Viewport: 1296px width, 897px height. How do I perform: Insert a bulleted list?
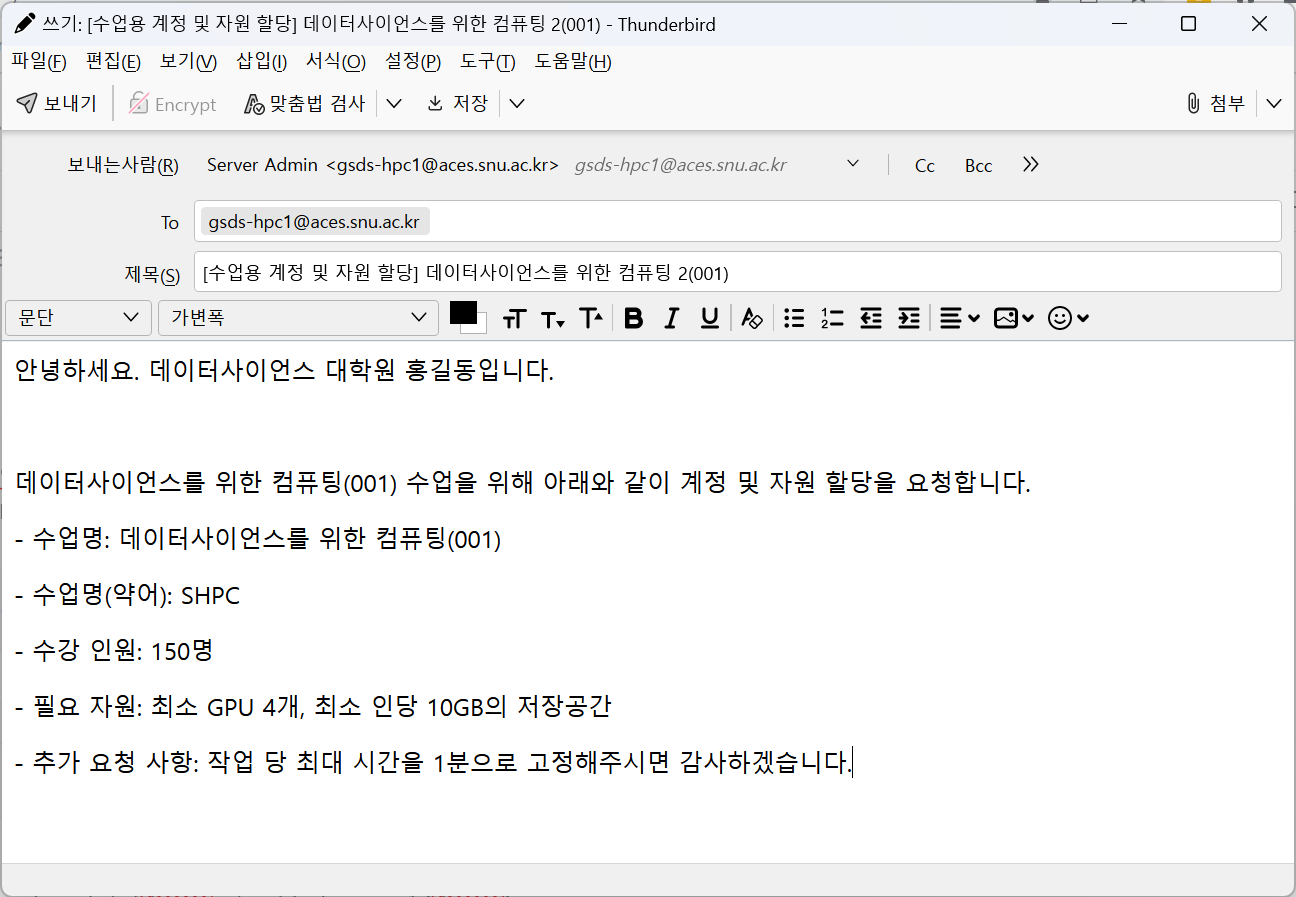794,318
